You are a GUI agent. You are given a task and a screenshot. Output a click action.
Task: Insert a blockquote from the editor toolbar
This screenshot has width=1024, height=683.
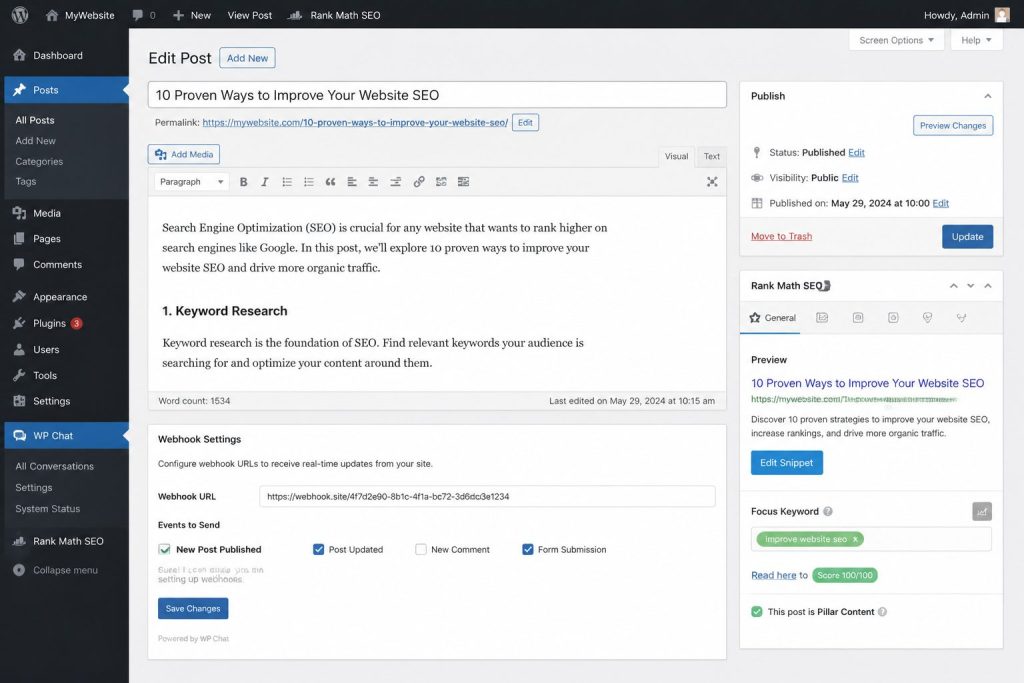tap(330, 182)
